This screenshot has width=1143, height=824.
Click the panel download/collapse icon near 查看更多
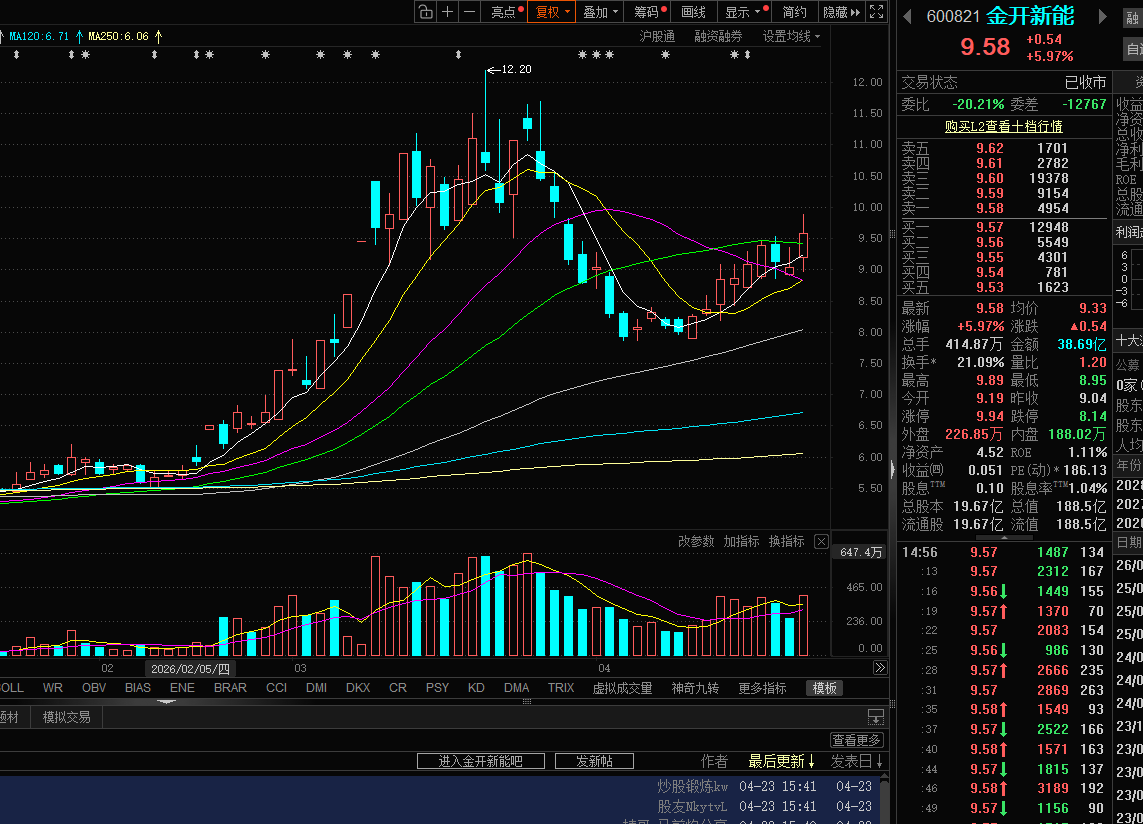point(875,717)
